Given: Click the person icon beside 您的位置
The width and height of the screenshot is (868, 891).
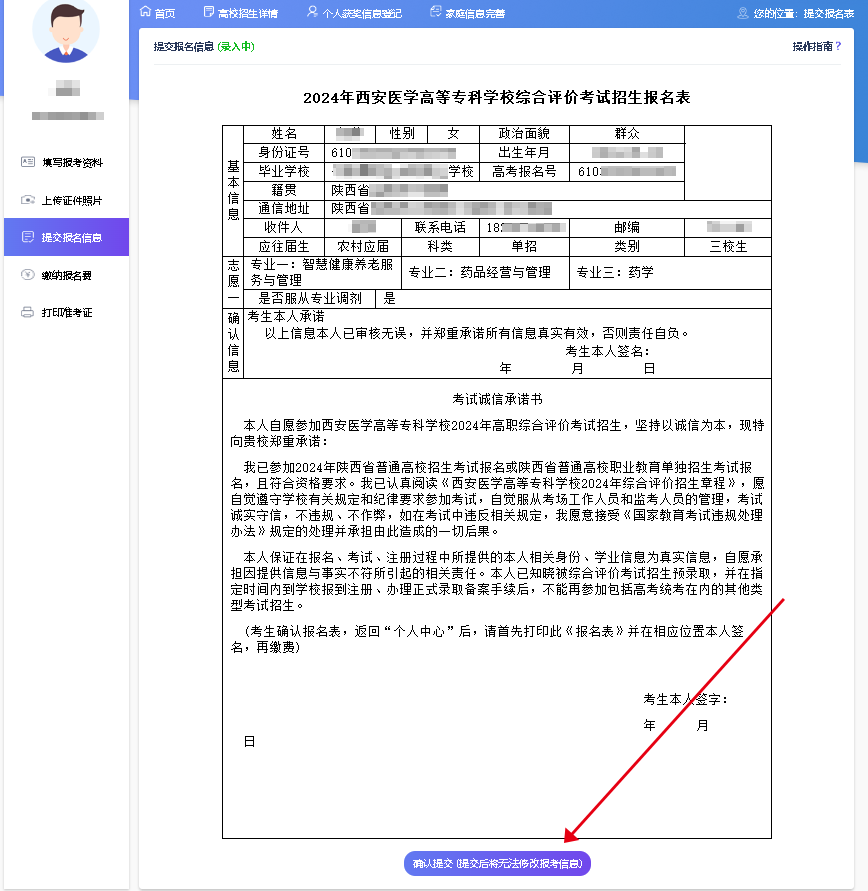Looking at the screenshot, I should coord(742,13).
